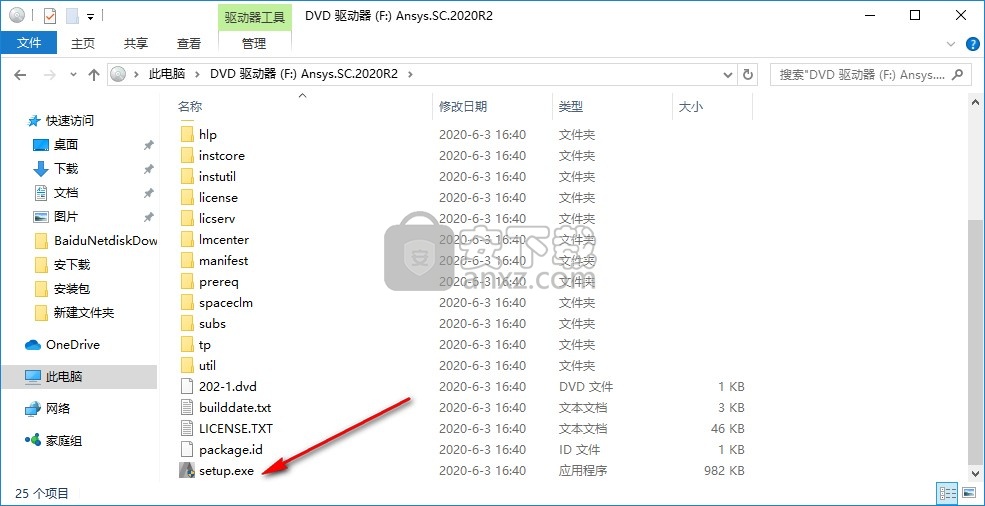
Task: Open Downloads (下载) in quick access
Action: 65,168
